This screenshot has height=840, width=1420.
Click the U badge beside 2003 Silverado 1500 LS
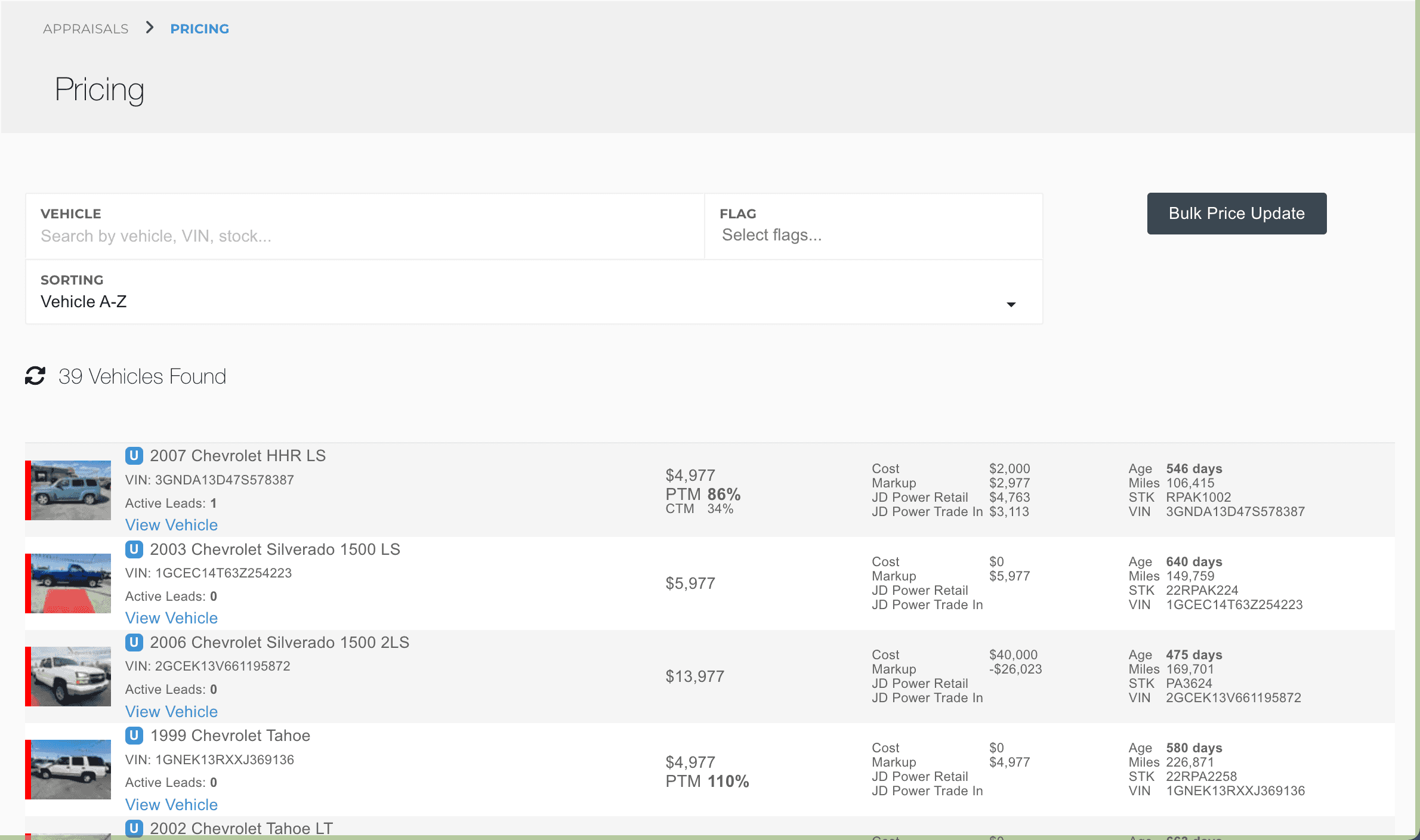134,549
